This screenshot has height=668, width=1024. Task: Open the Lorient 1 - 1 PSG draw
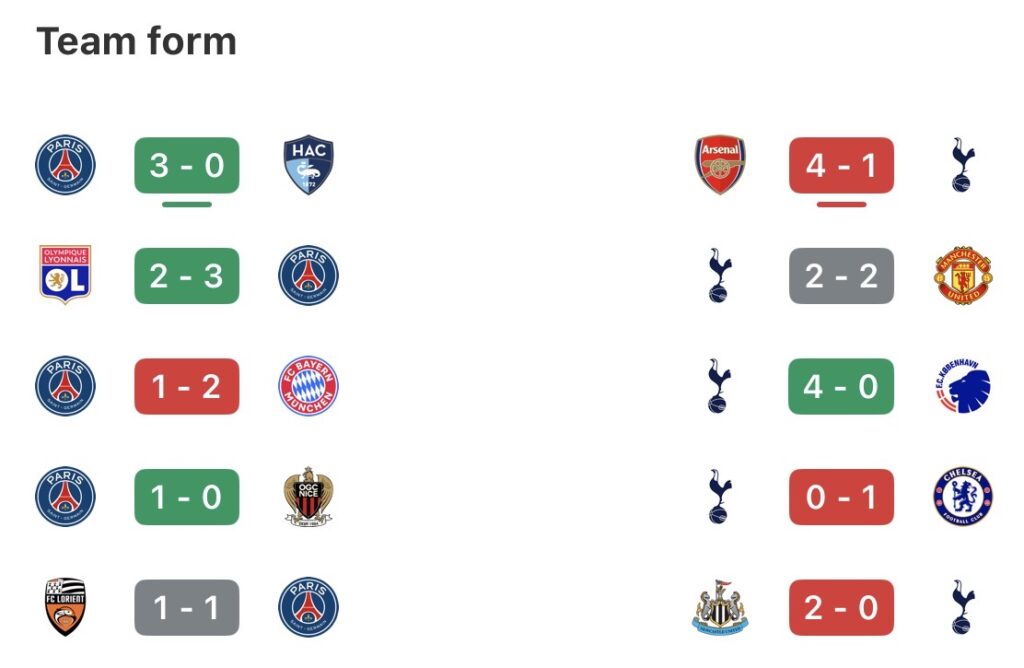tap(187, 607)
